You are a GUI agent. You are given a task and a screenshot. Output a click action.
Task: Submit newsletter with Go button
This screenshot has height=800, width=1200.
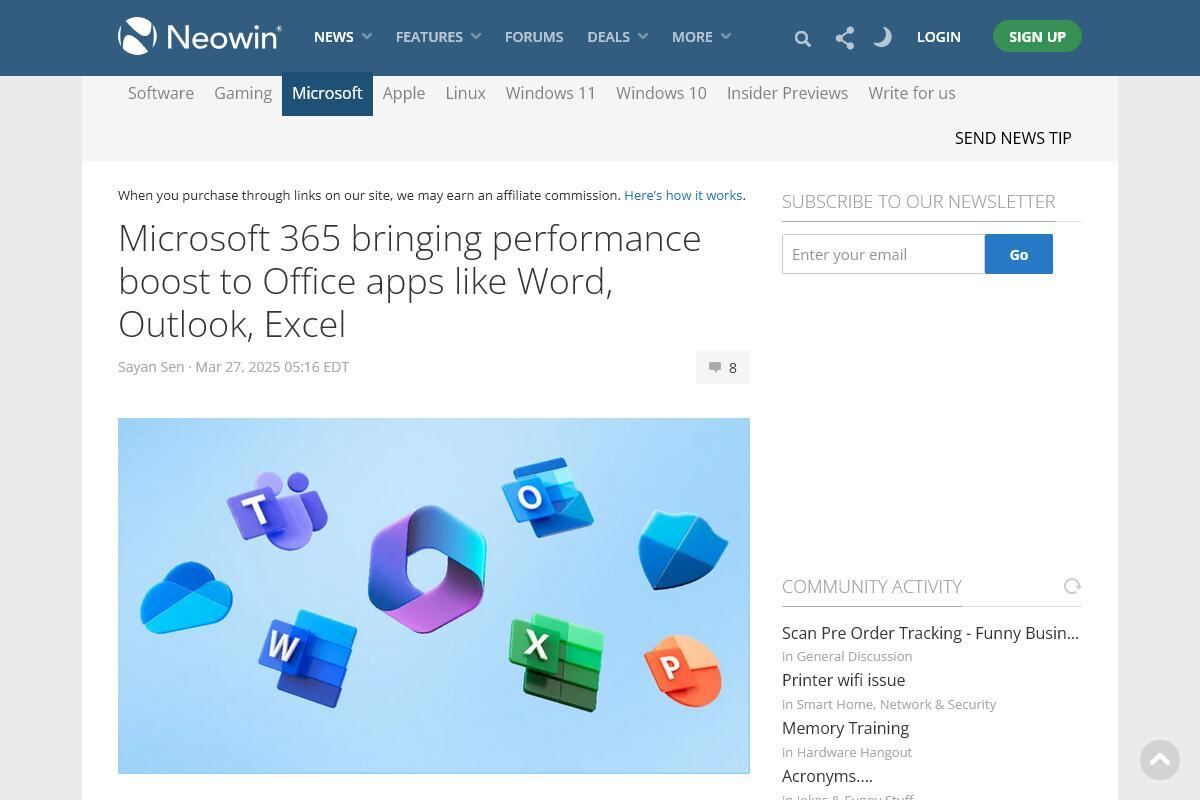point(1019,254)
